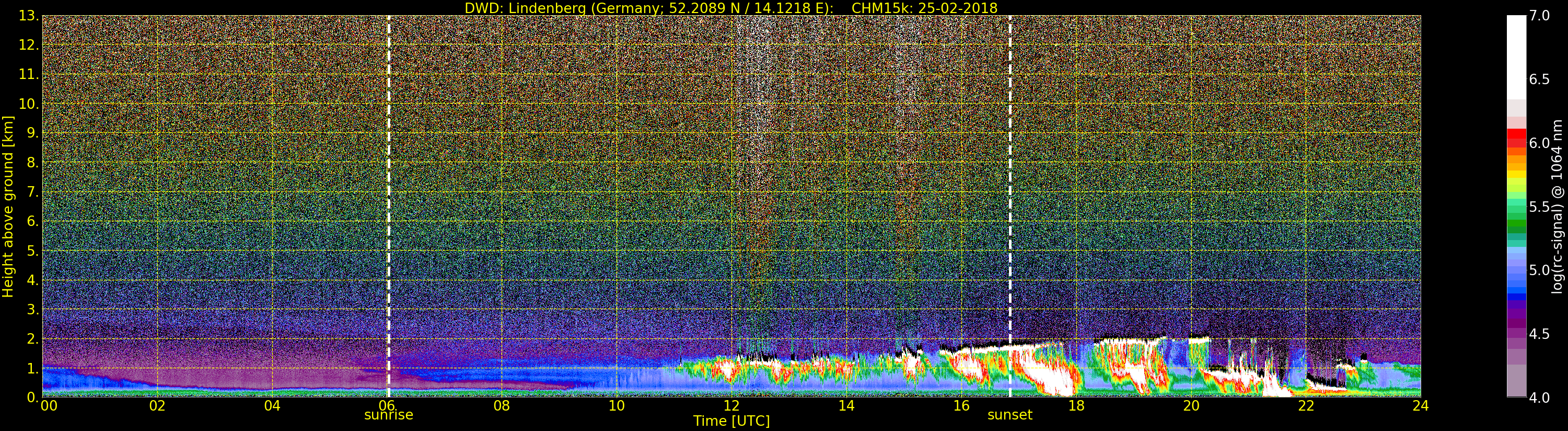The height and width of the screenshot is (431, 1568).
Task: Click the height axis tick '8.'
Action: coord(33,162)
